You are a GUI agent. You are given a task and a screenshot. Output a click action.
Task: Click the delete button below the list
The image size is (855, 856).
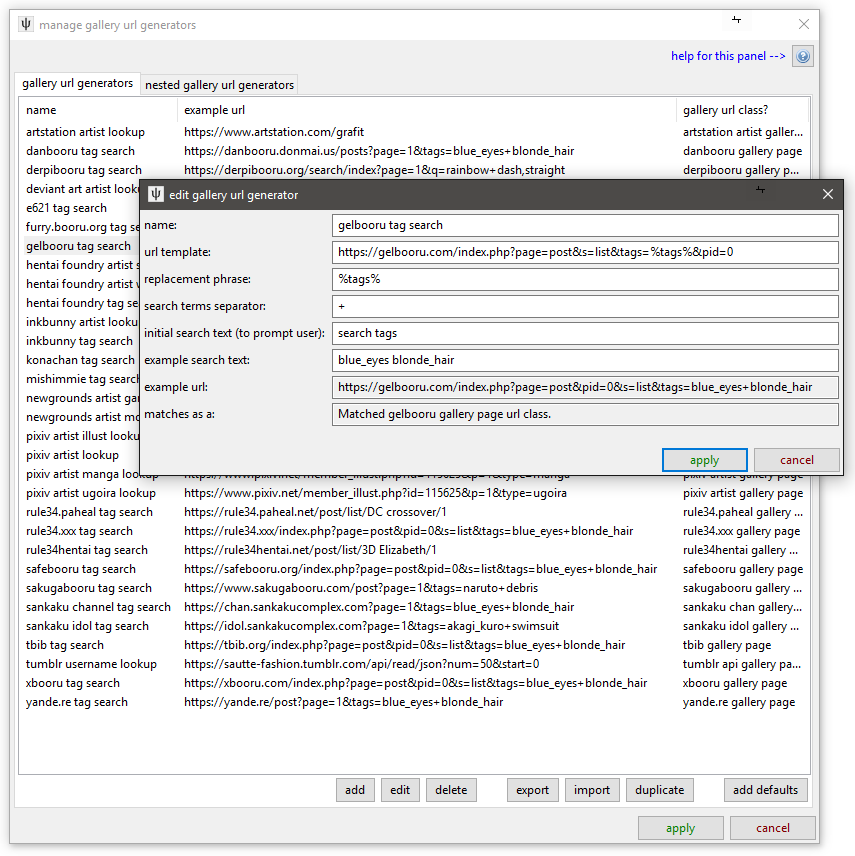(451, 790)
